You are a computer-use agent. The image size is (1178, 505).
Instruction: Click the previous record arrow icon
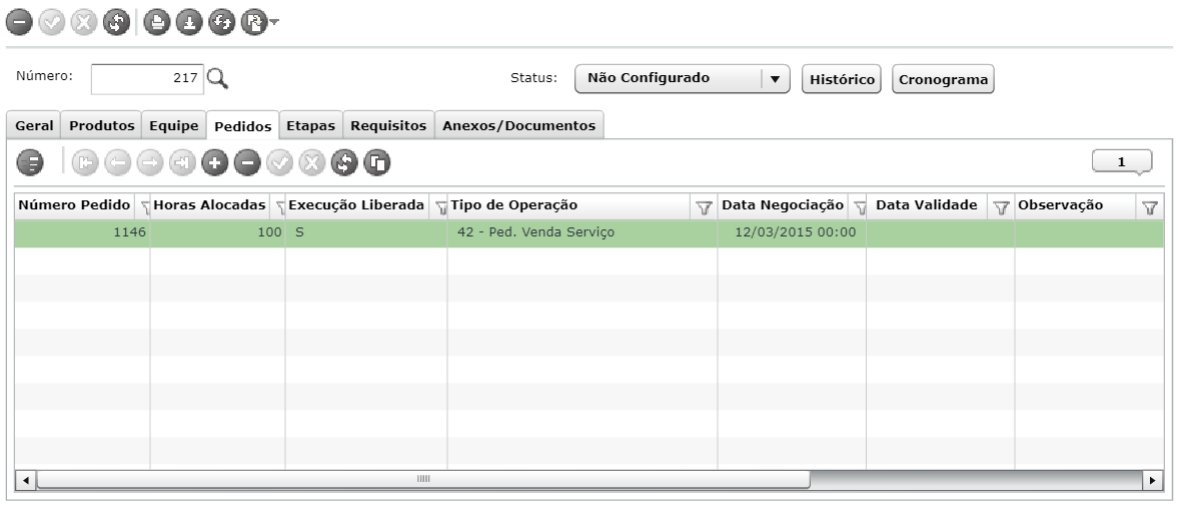pyautogui.click(x=117, y=163)
